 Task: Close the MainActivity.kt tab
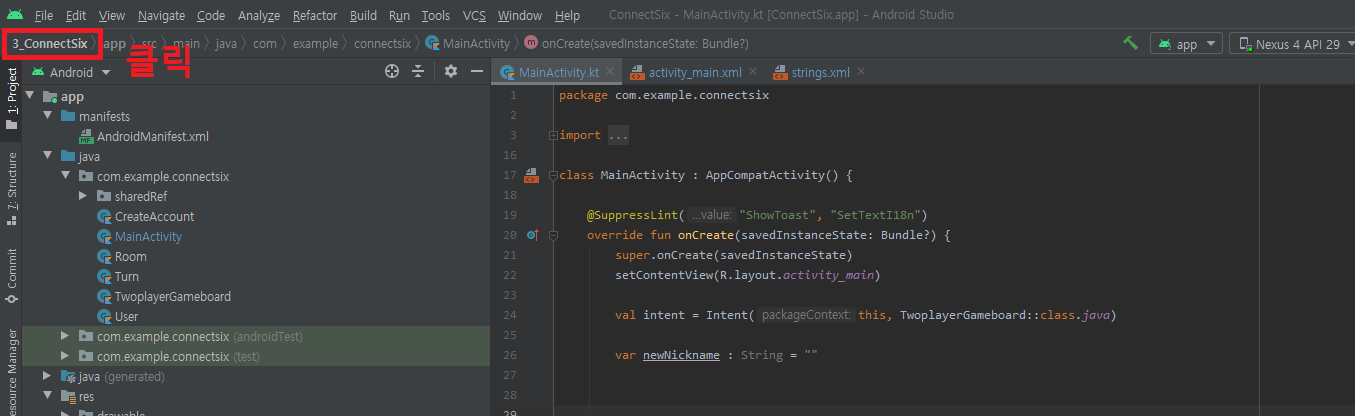610,73
